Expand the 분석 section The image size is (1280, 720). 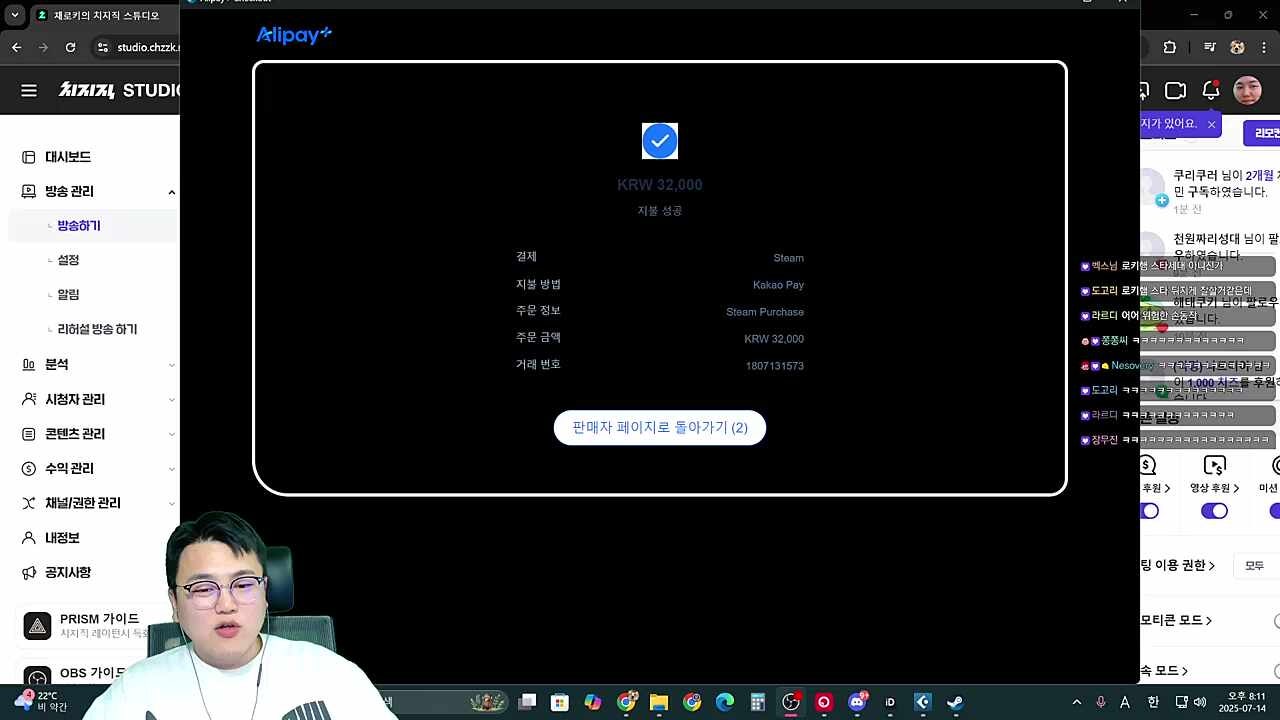pyautogui.click(x=171, y=365)
